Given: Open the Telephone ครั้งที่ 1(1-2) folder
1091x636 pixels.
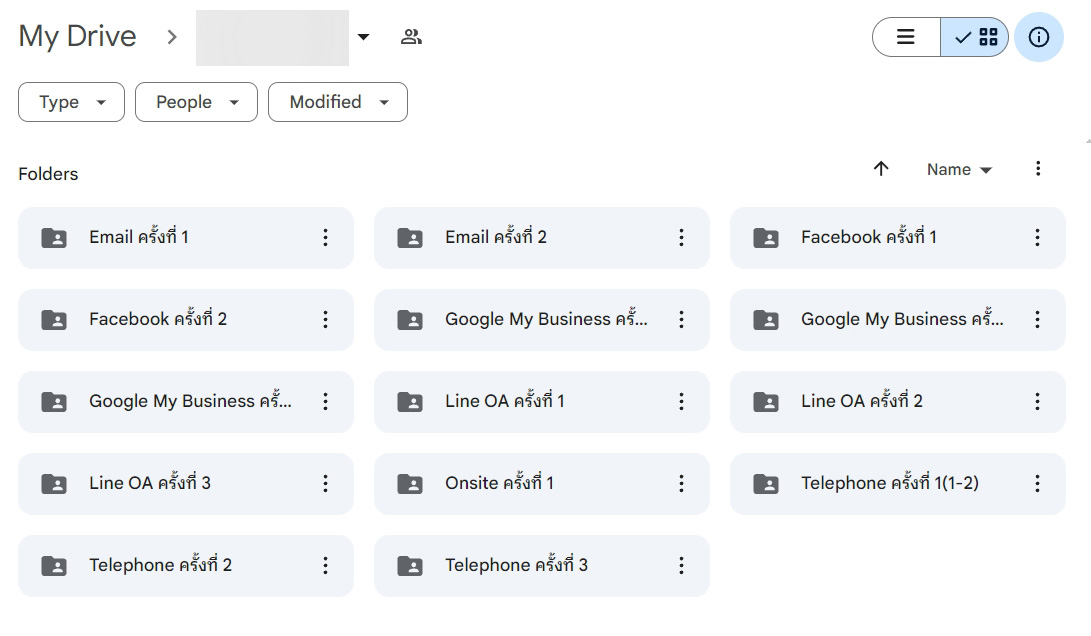Looking at the screenshot, I should click(x=889, y=483).
